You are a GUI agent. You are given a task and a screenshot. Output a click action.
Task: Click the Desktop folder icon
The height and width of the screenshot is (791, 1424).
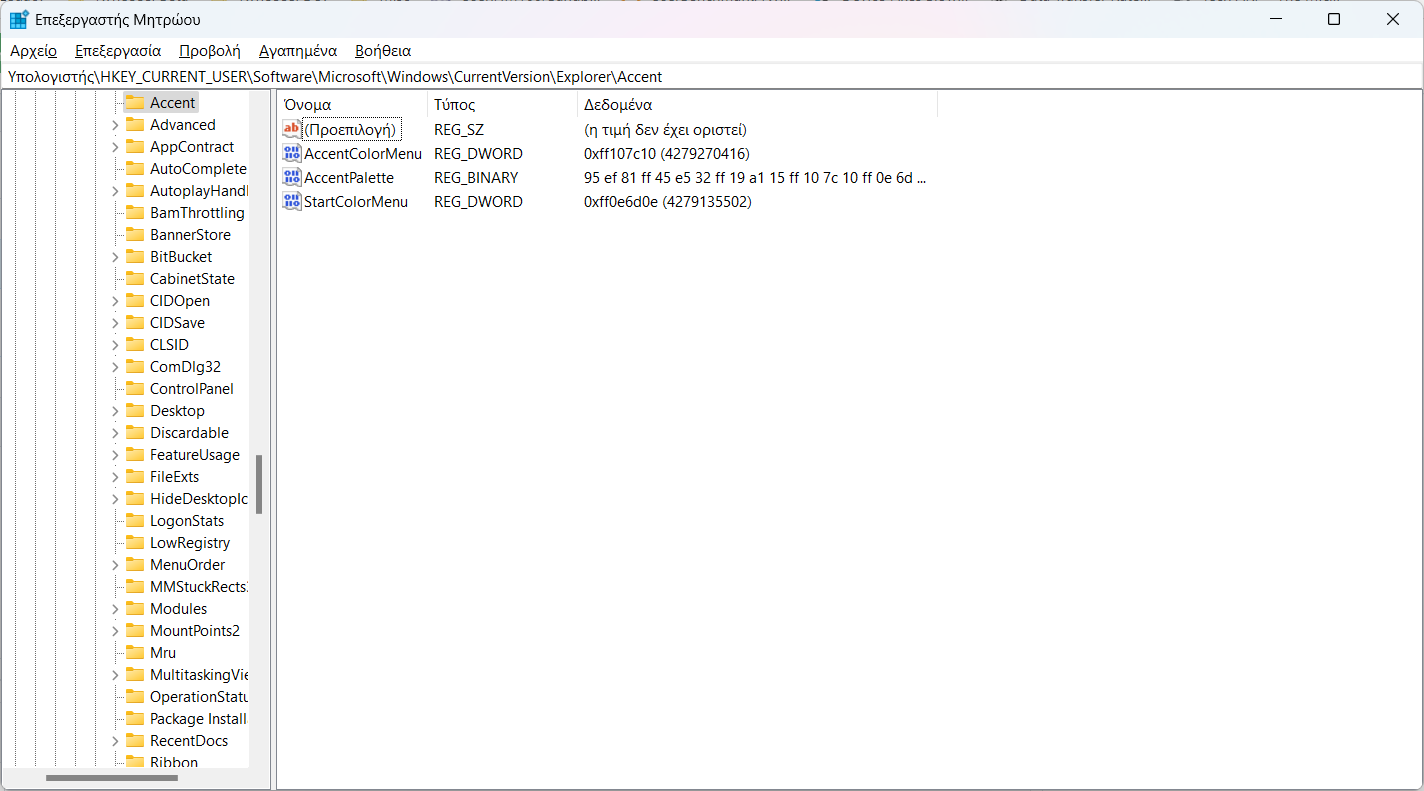click(x=134, y=411)
